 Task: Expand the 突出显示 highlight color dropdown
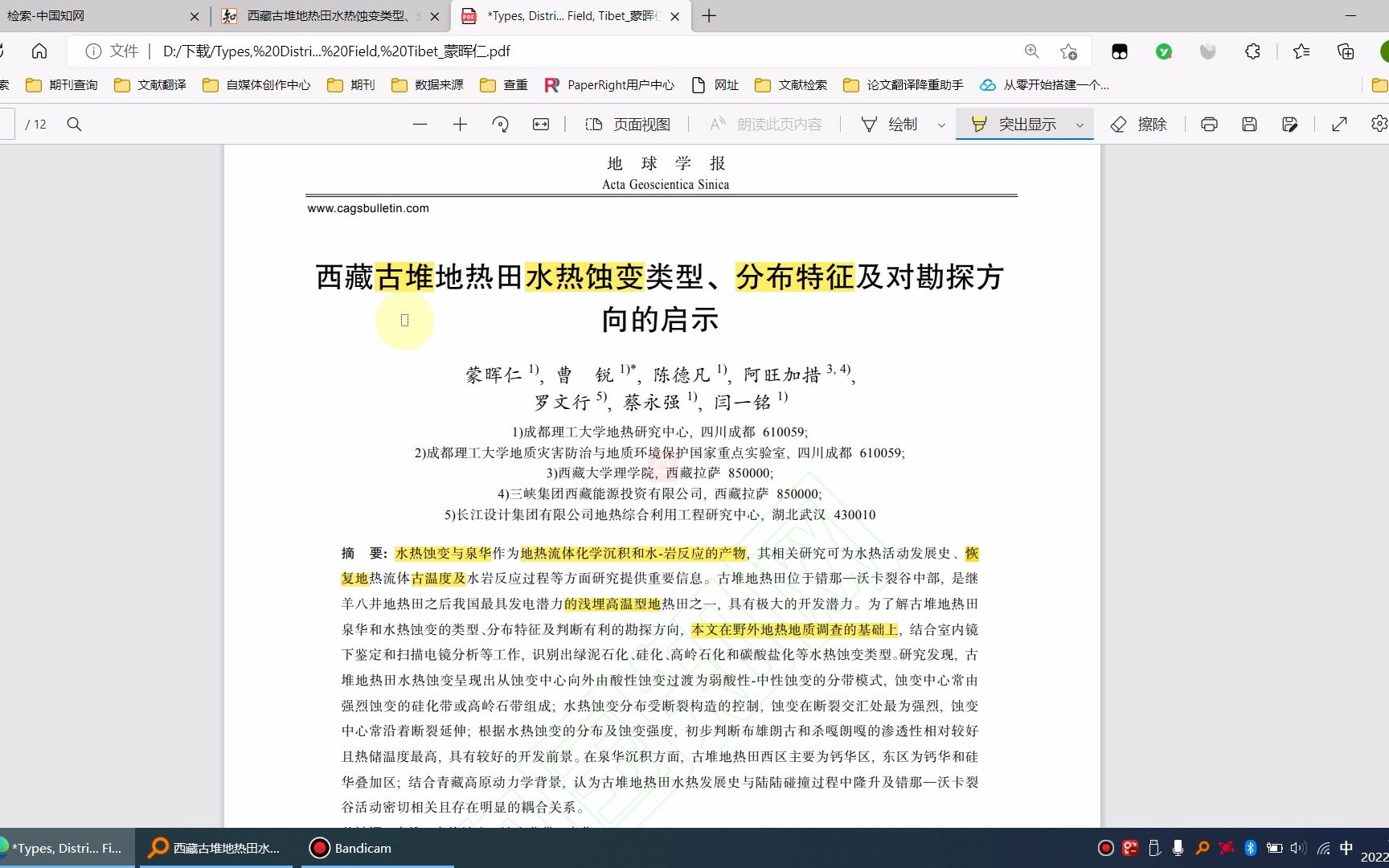click(1080, 125)
